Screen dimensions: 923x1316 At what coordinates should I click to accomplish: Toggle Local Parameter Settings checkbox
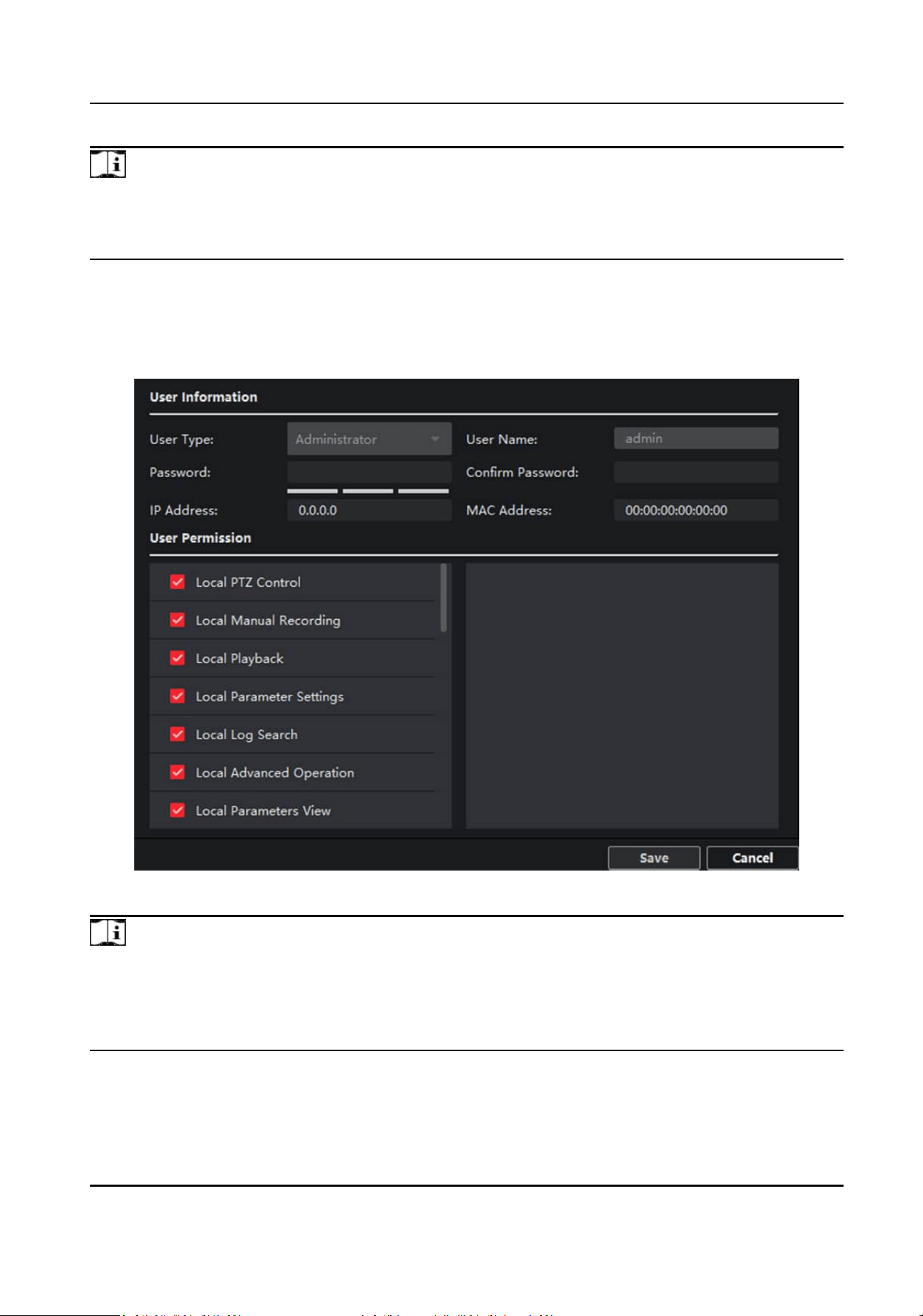(178, 696)
